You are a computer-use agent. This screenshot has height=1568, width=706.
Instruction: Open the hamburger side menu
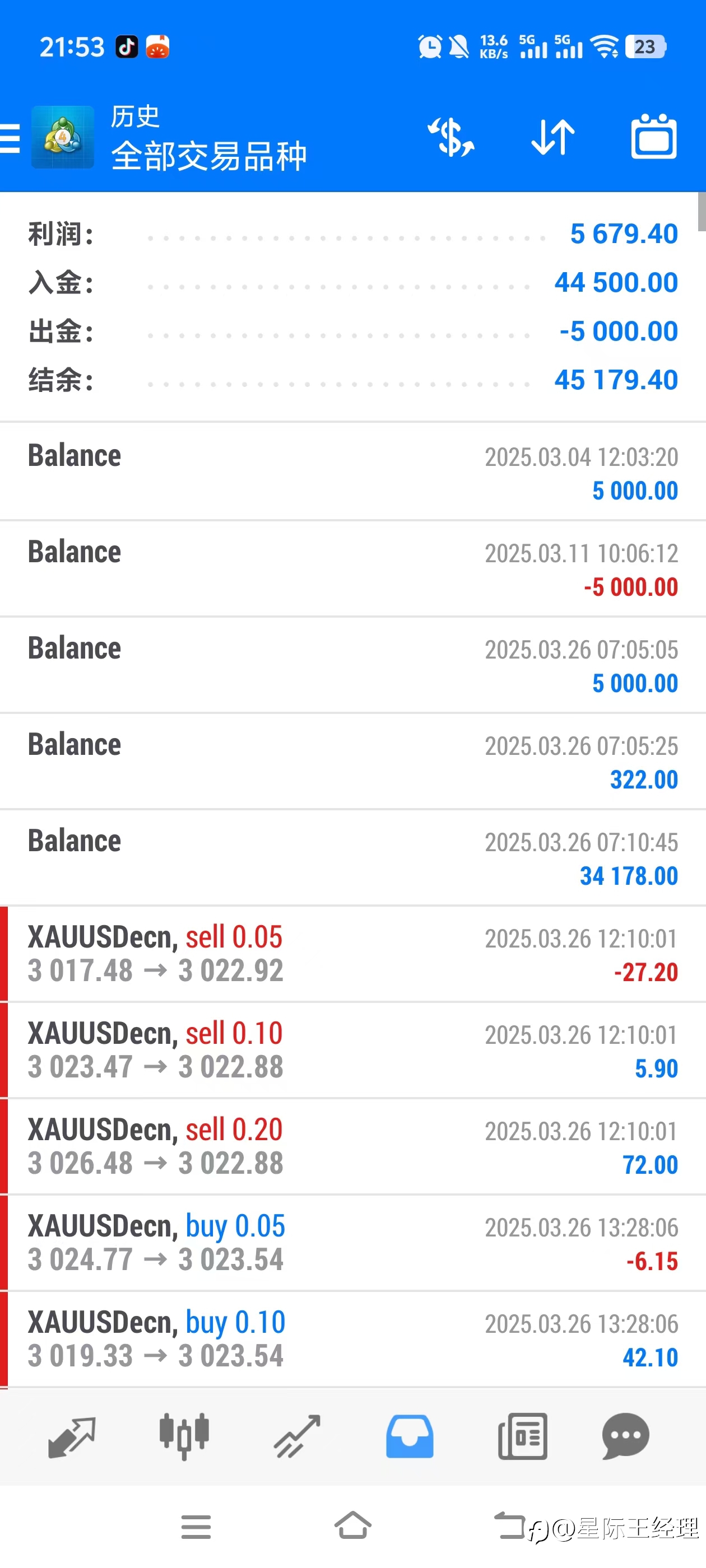pyautogui.click(x=10, y=138)
